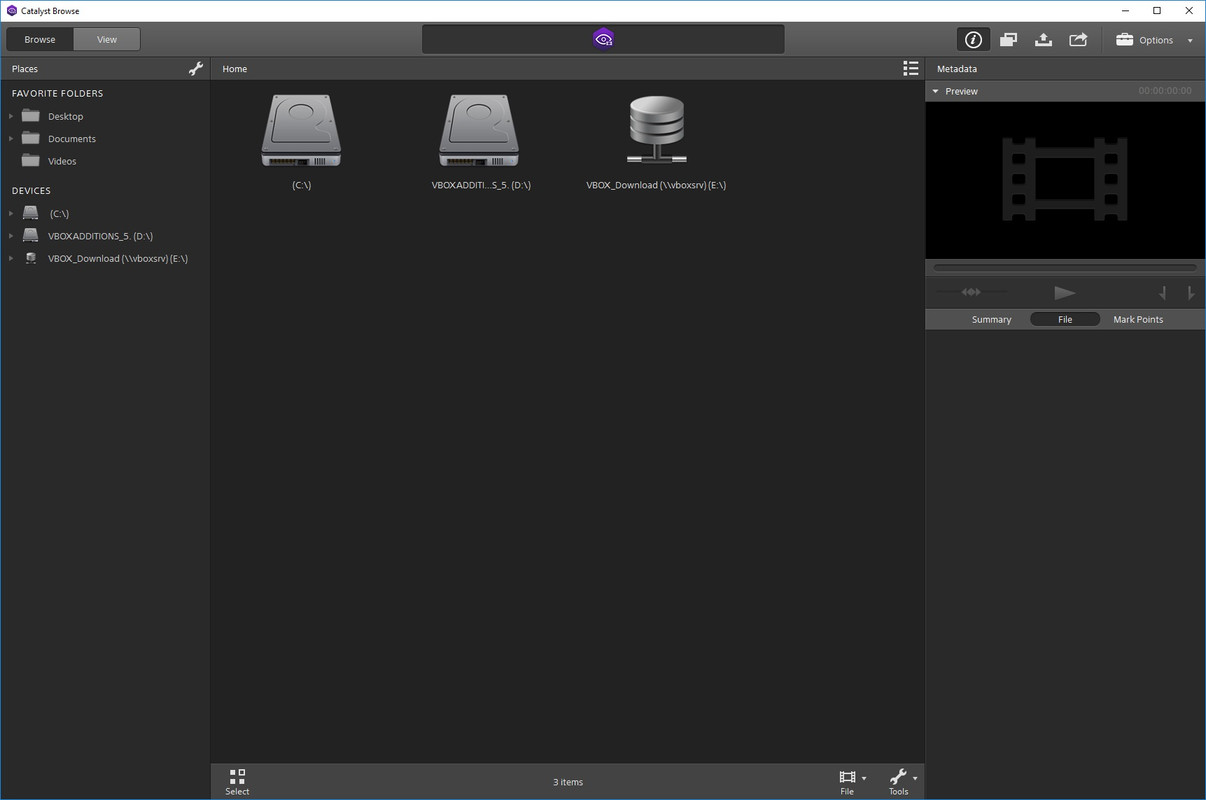The image size is (1206, 800).
Task: Click the mark out point icon
Action: coord(1190,292)
